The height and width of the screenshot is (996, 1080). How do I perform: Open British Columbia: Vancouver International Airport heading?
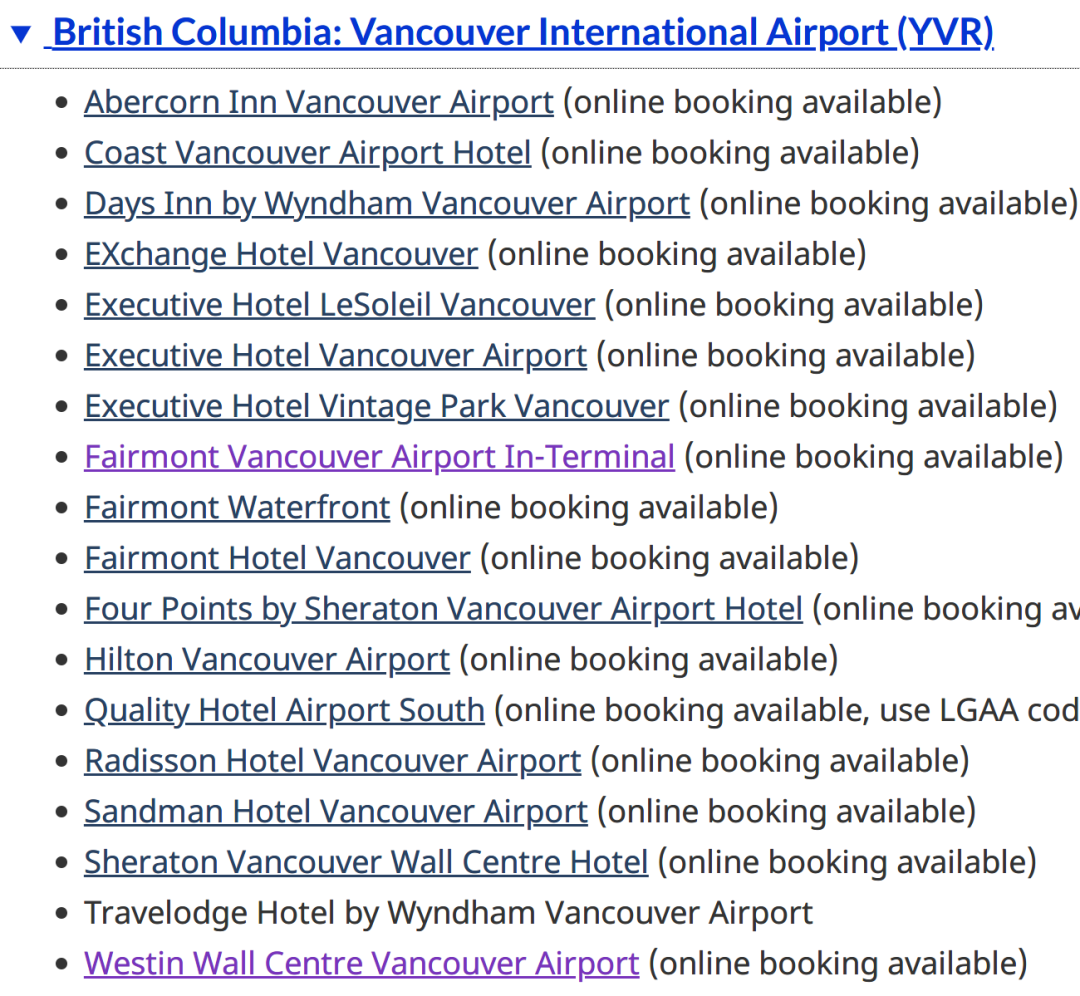[x=523, y=32]
